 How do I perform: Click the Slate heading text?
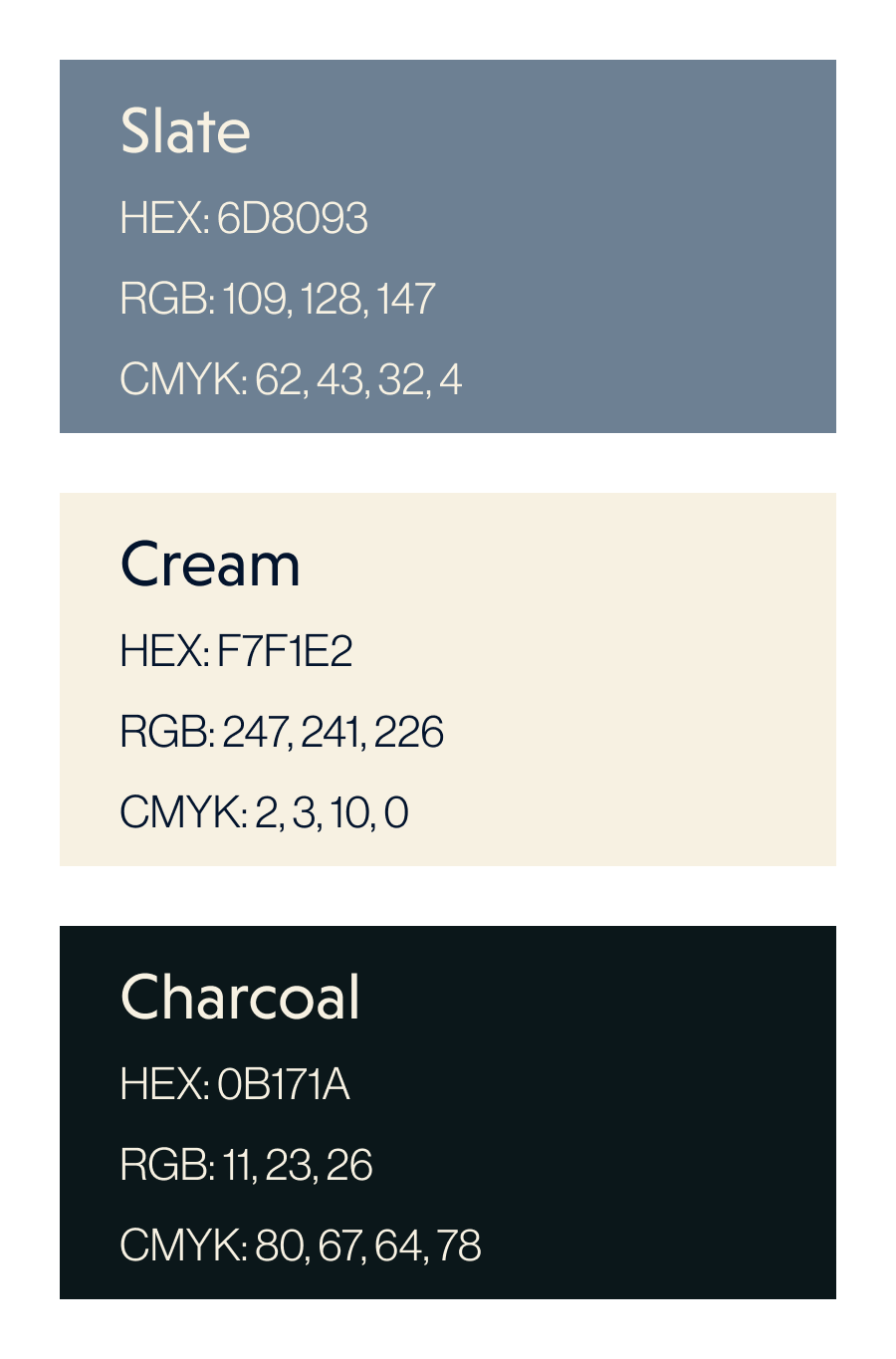click(x=185, y=130)
